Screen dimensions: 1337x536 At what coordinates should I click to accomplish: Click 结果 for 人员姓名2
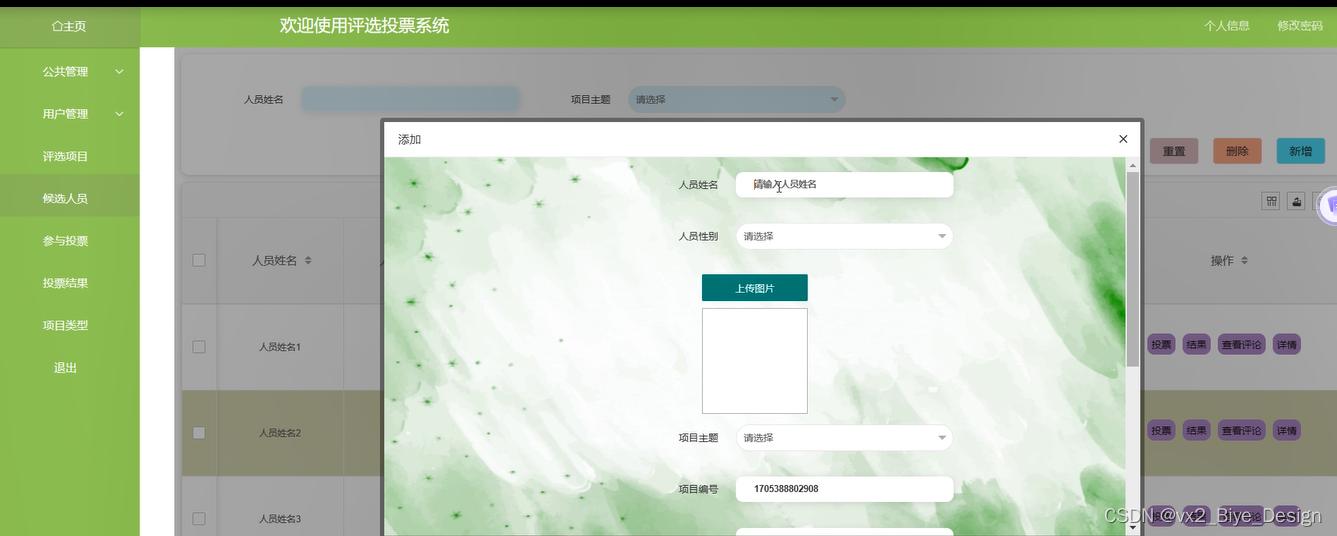[x=1196, y=430]
